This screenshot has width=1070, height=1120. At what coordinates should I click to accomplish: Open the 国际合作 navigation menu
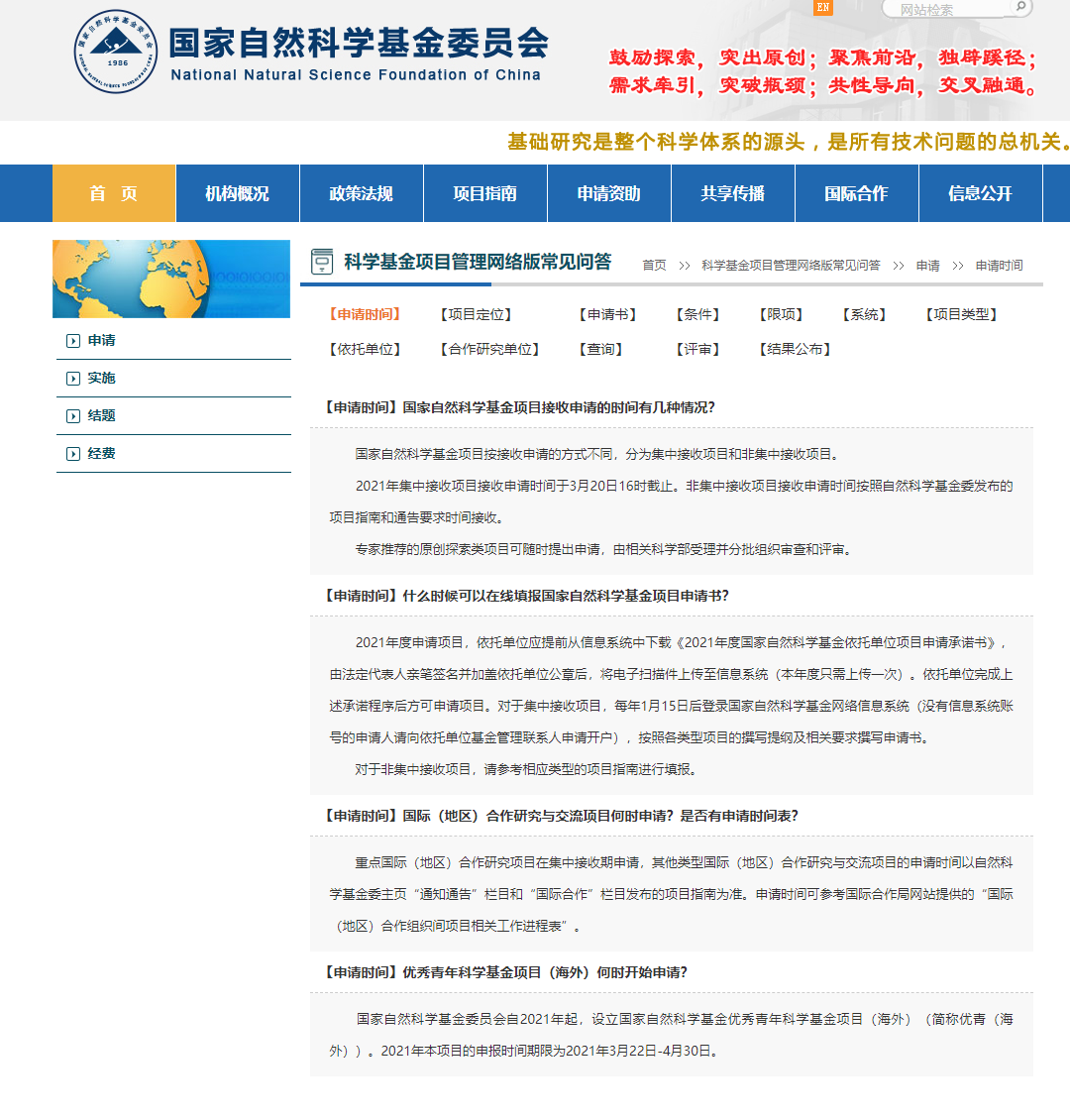[x=857, y=193]
